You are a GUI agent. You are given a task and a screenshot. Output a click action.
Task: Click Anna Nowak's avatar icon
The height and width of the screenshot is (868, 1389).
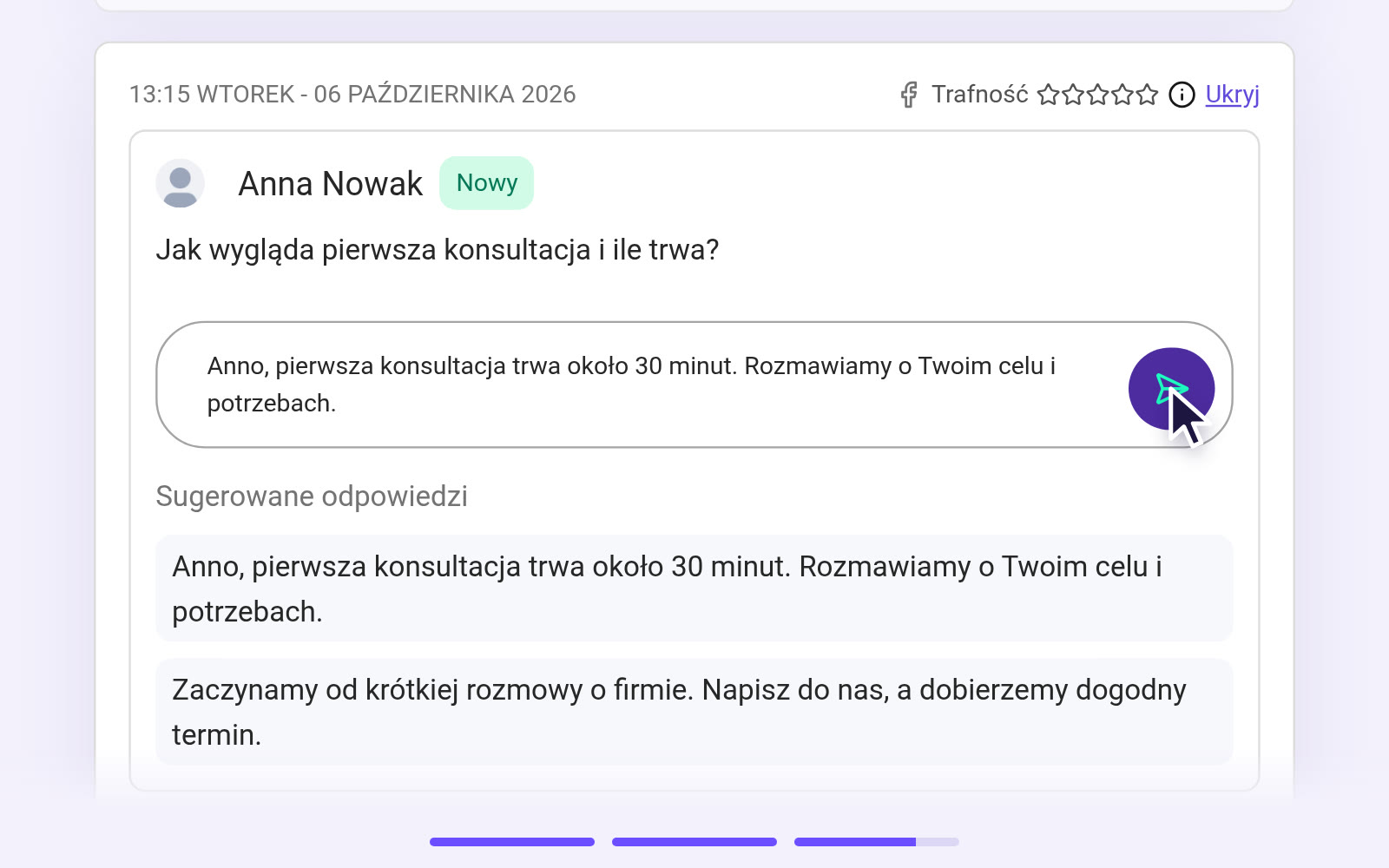181,183
